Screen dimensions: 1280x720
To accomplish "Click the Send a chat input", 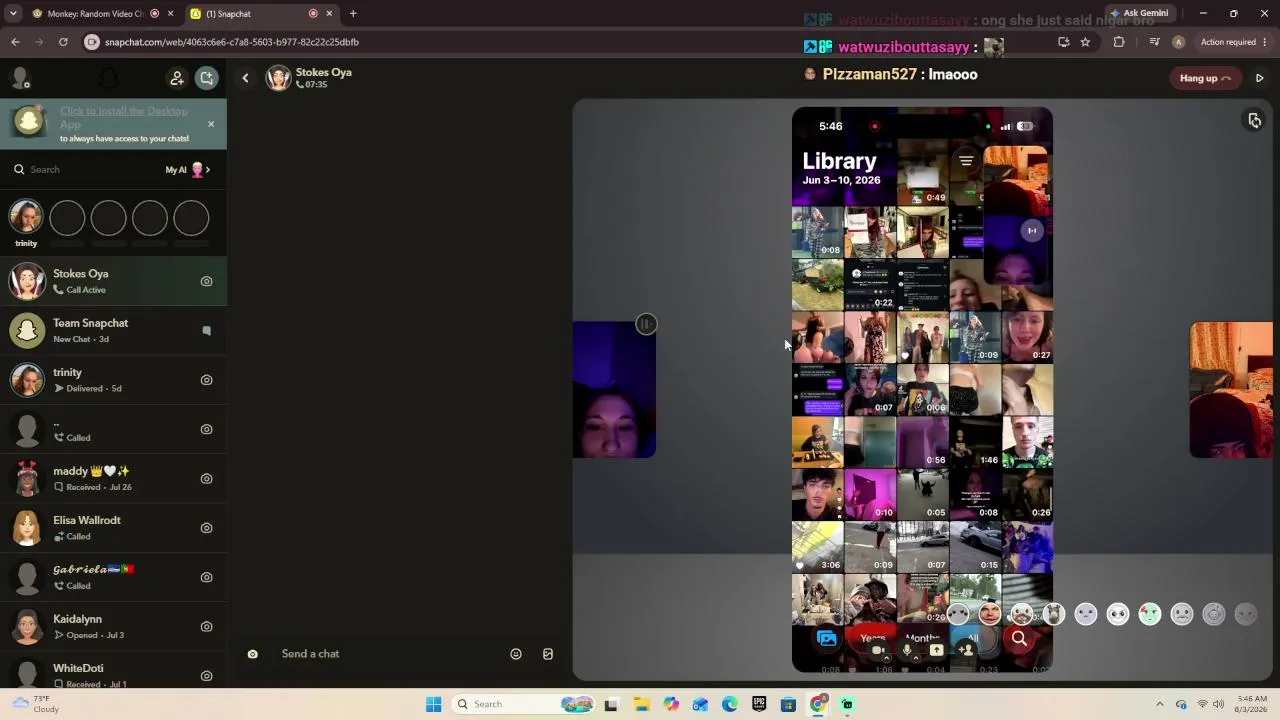I will pos(390,654).
